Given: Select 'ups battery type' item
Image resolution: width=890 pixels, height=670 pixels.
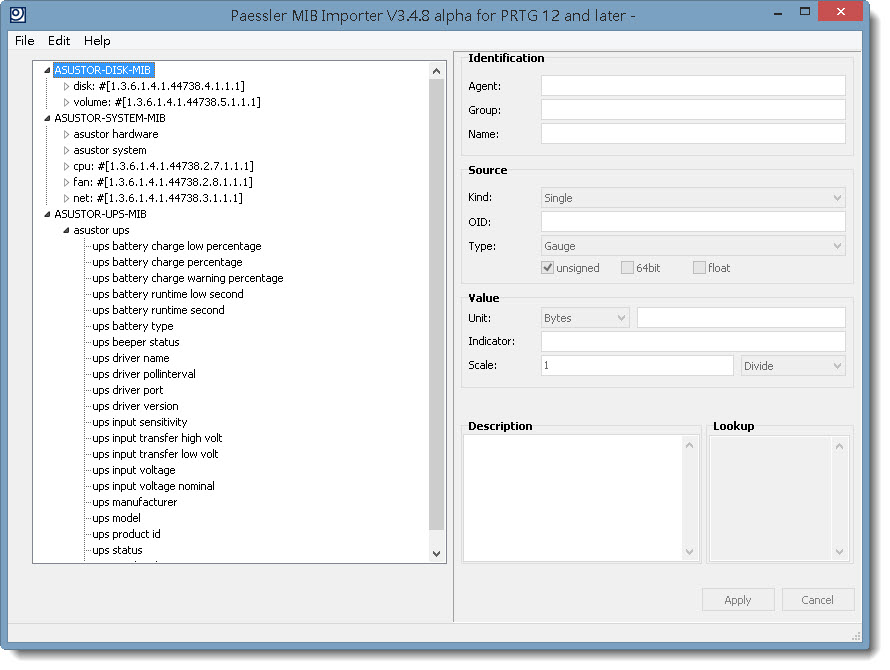Looking at the screenshot, I should coord(132,326).
